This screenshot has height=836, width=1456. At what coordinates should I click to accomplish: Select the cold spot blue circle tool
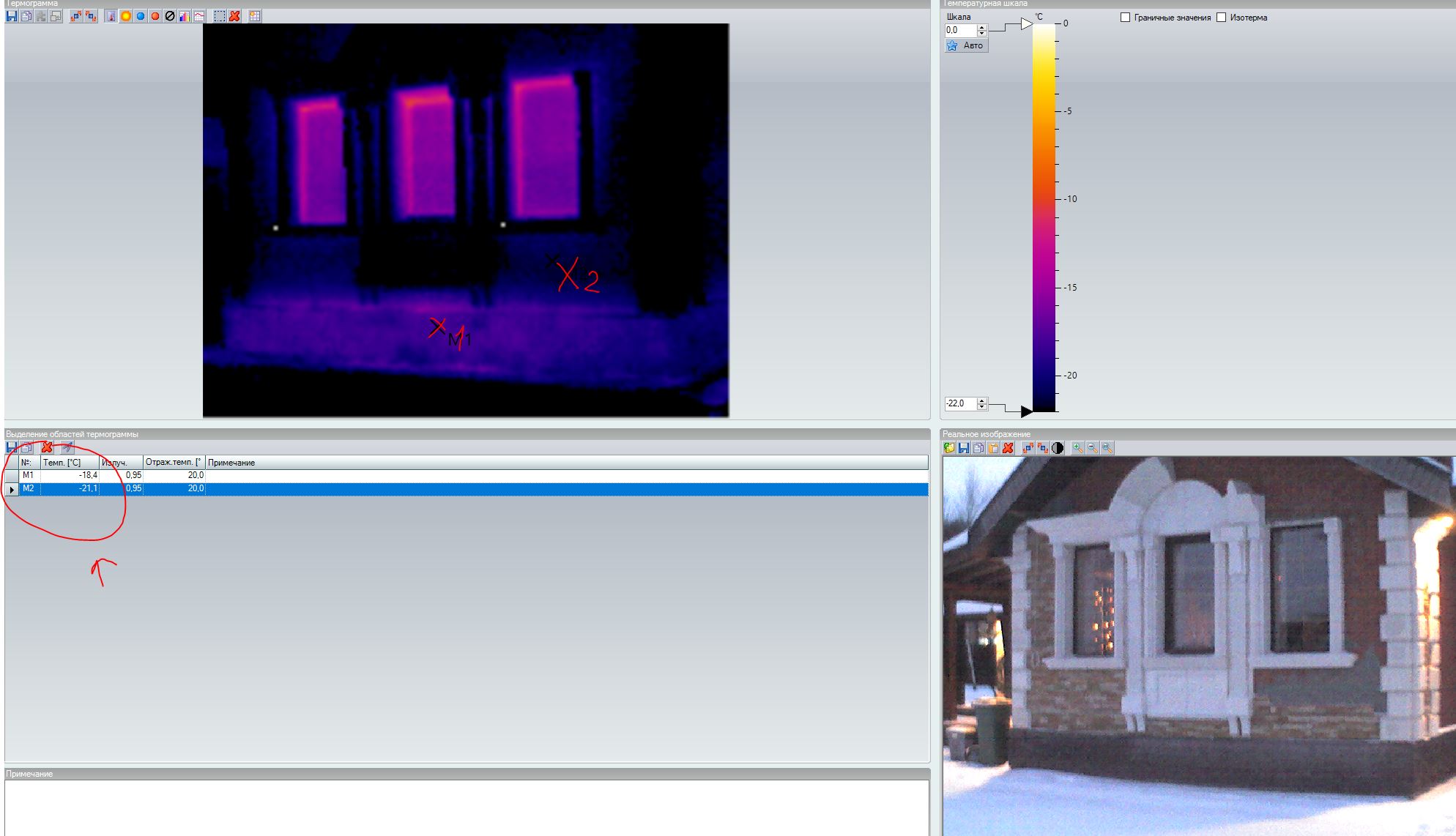click(141, 16)
